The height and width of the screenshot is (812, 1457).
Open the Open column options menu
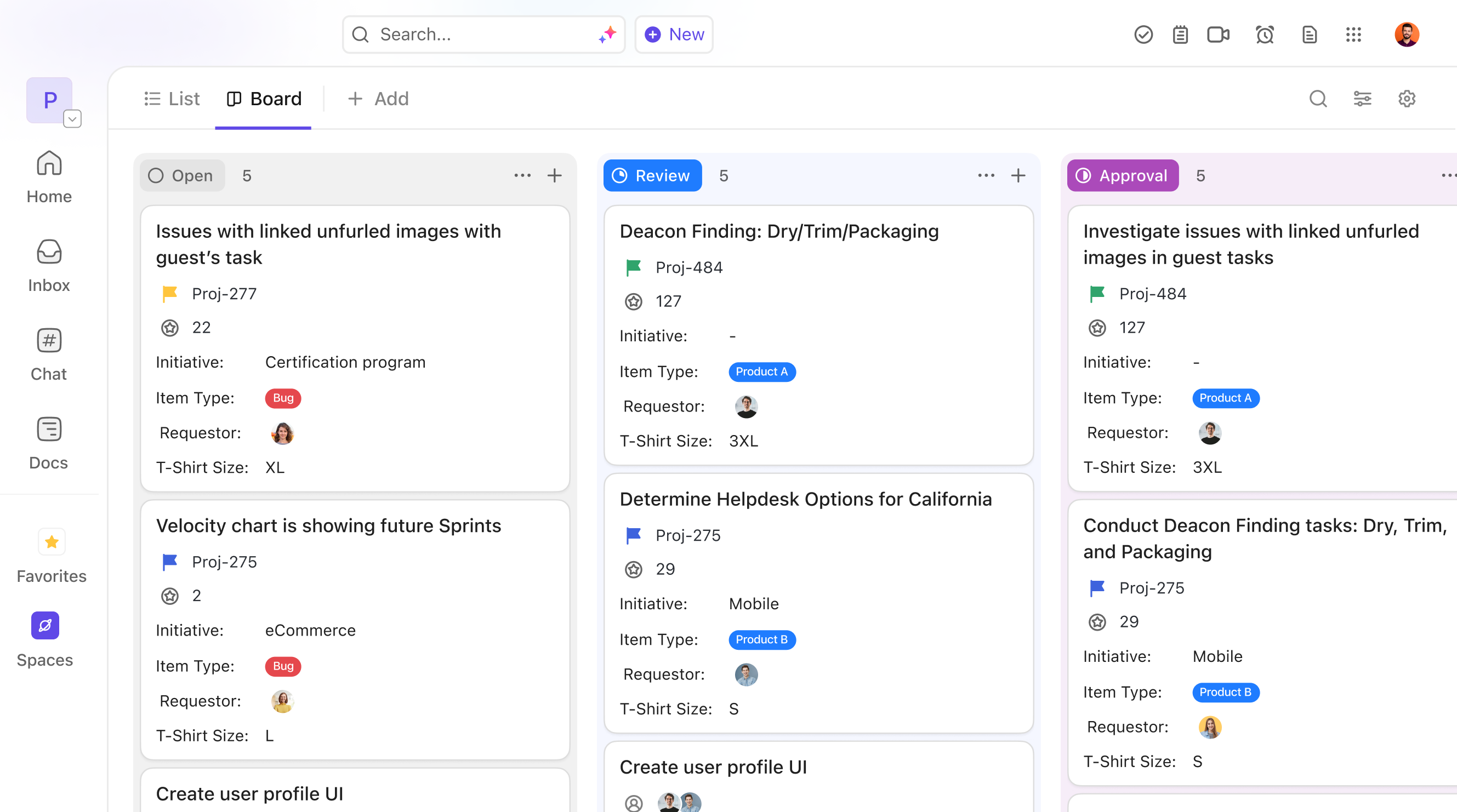pos(522,175)
